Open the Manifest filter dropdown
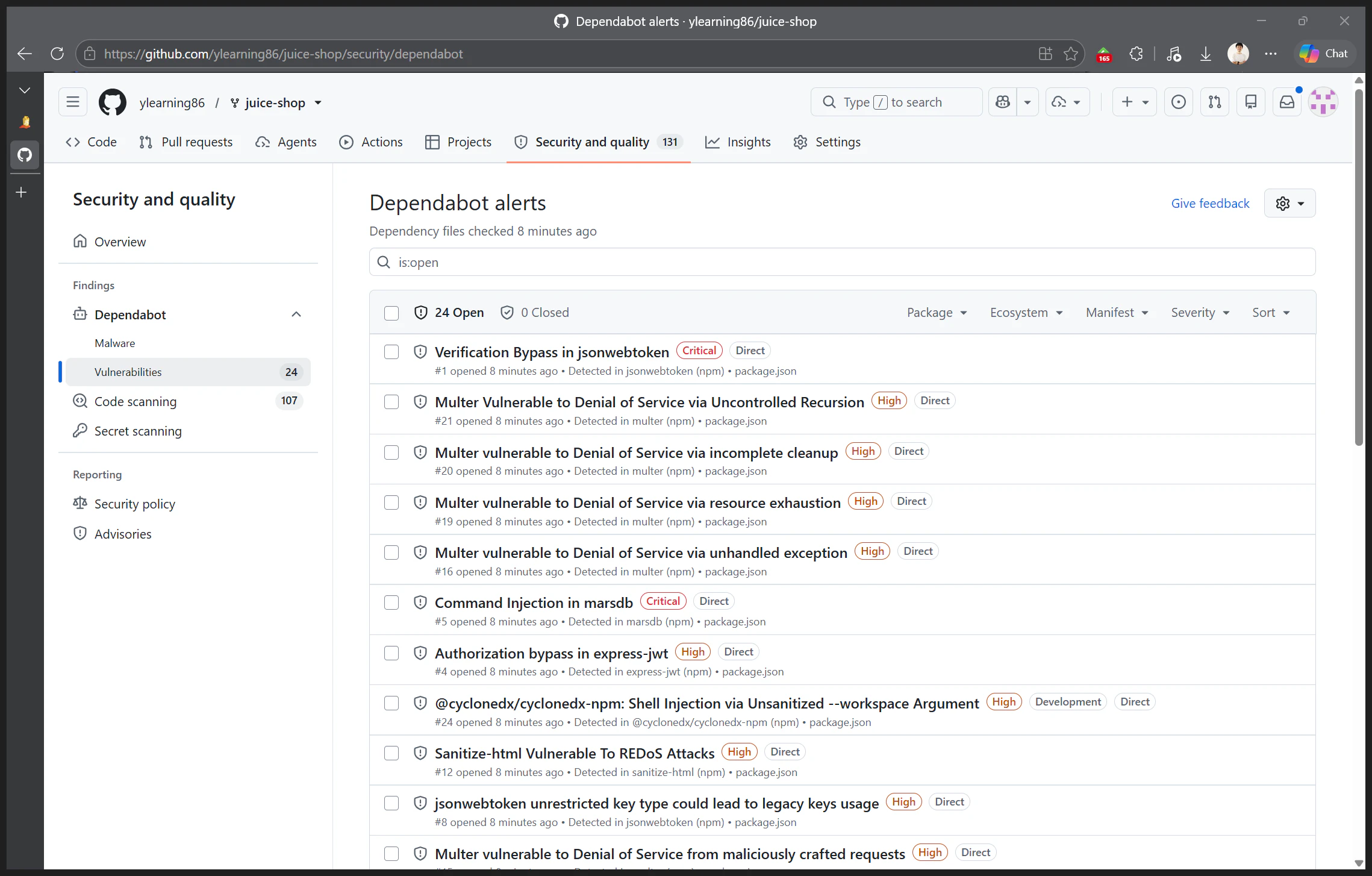 point(1117,313)
